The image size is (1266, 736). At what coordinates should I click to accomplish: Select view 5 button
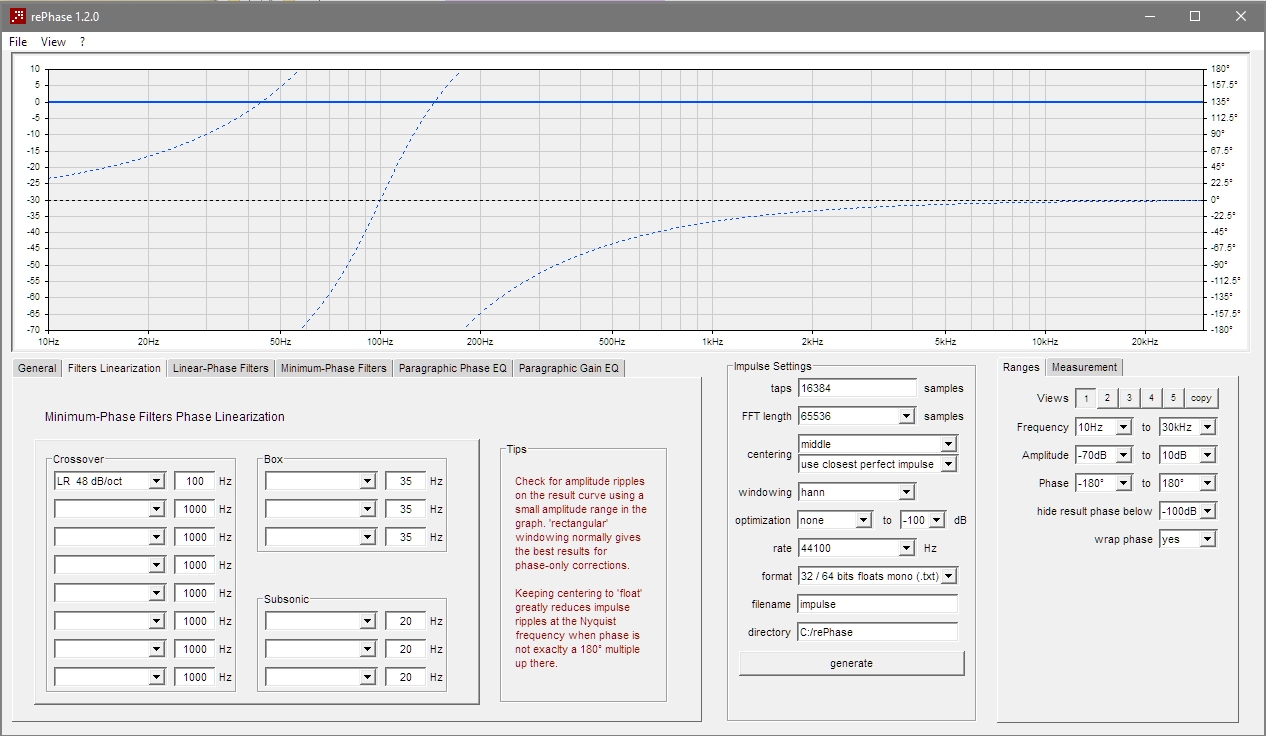click(1173, 398)
